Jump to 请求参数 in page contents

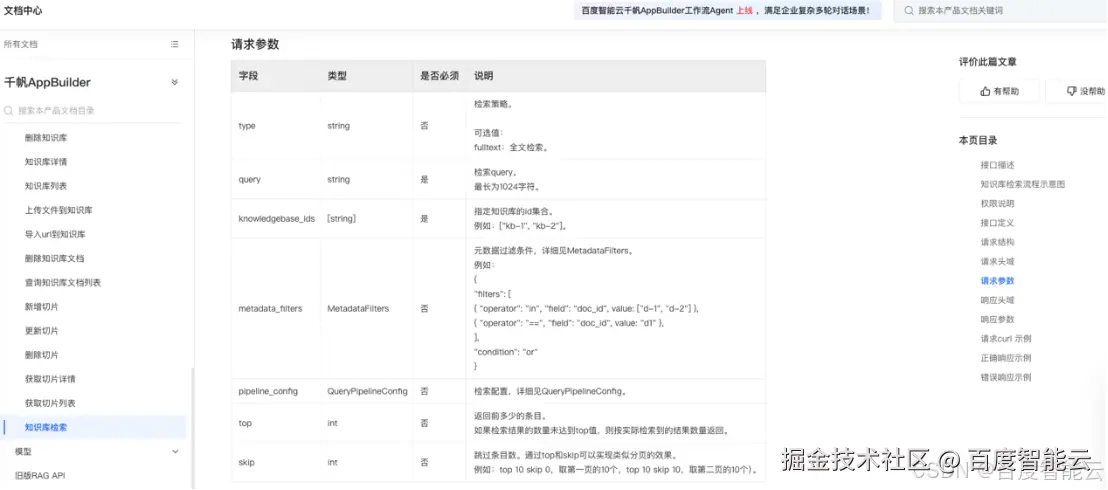(x=997, y=281)
